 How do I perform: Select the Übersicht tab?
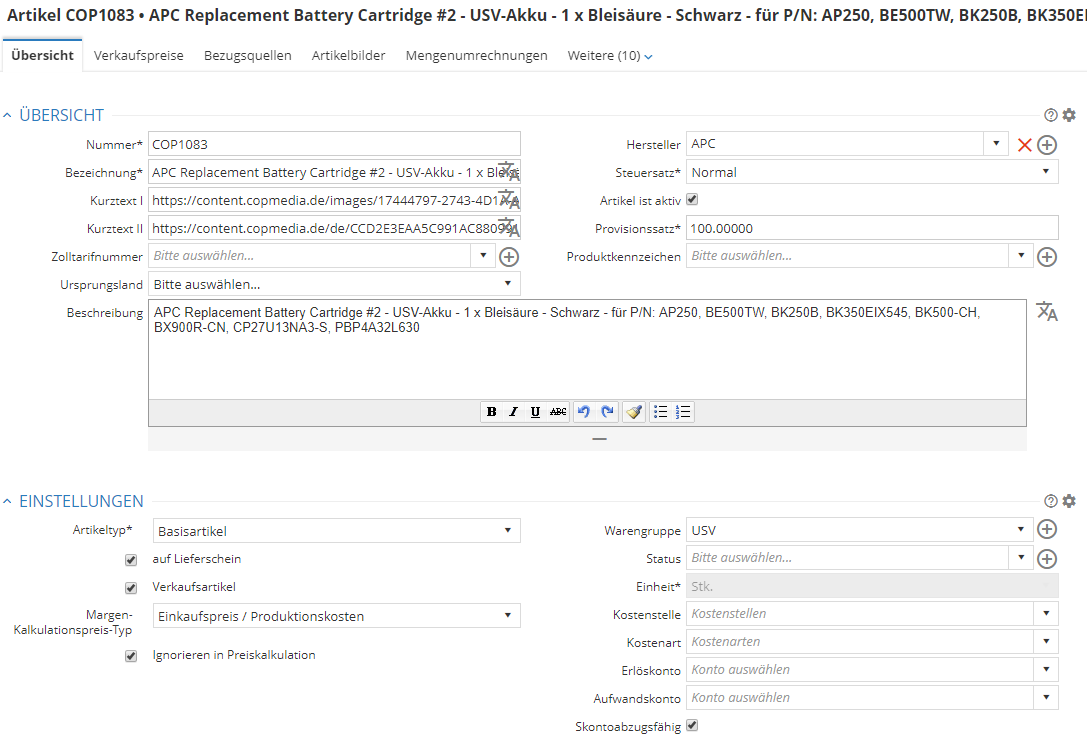[x=42, y=55]
